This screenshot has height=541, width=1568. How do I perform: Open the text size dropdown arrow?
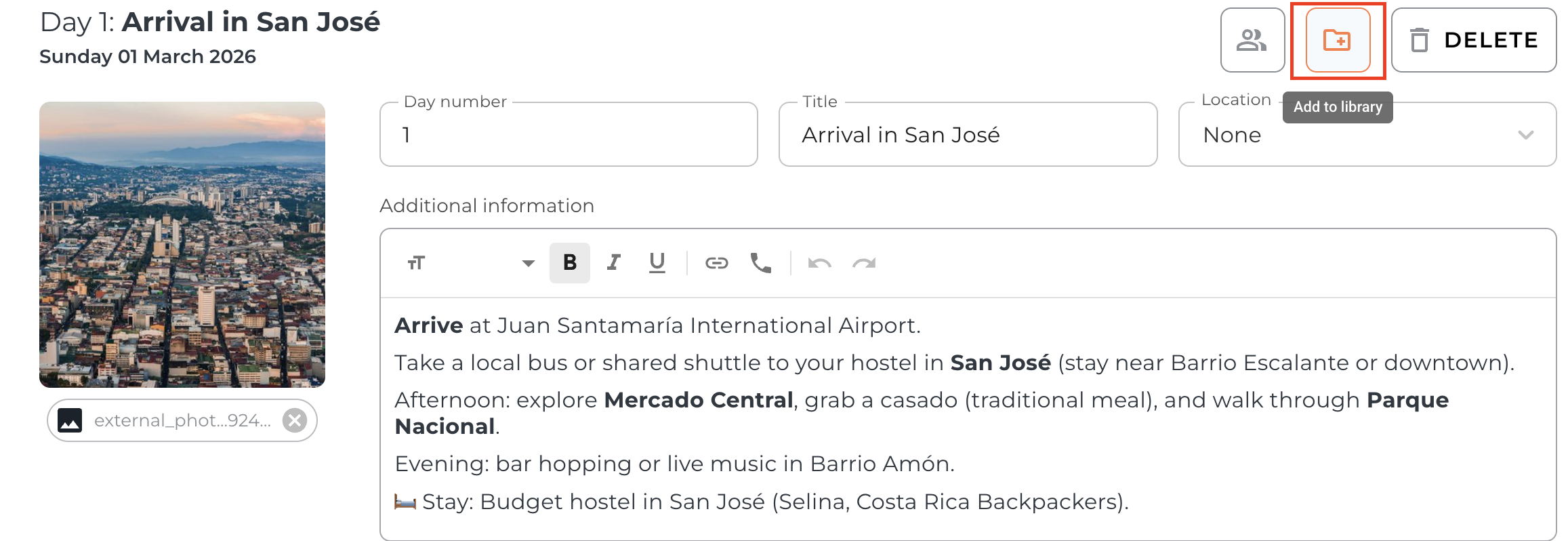529,263
